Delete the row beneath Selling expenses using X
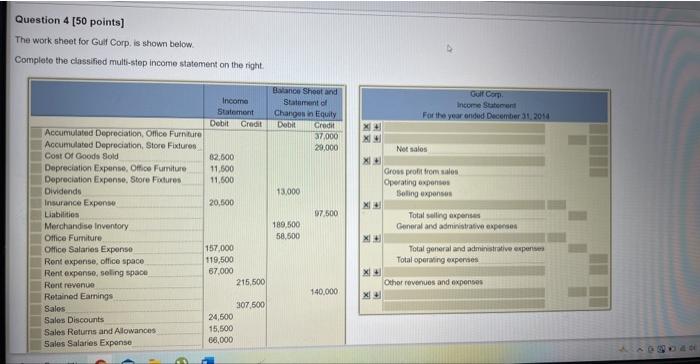 click(367, 205)
